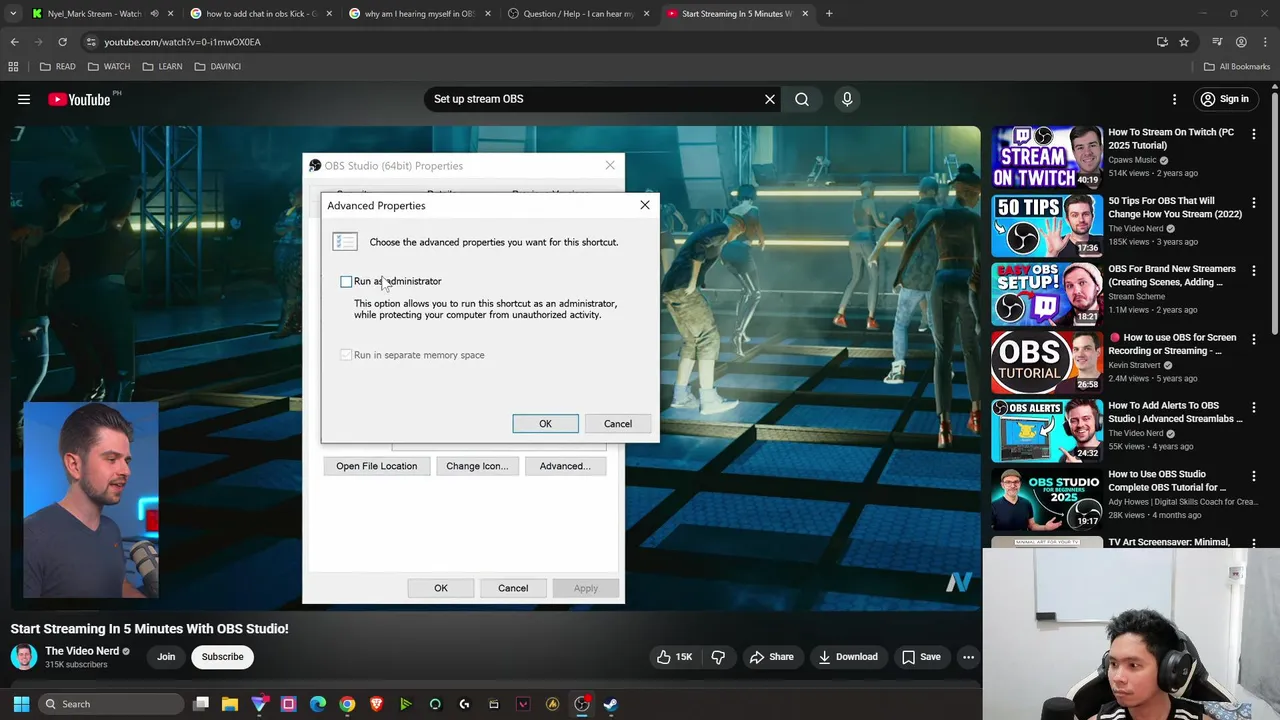Click Cancel in OBS Studio Properties window
Image resolution: width=1280 pixels, height=720 pixels.
pyautogui.click(x=513, y=588)
